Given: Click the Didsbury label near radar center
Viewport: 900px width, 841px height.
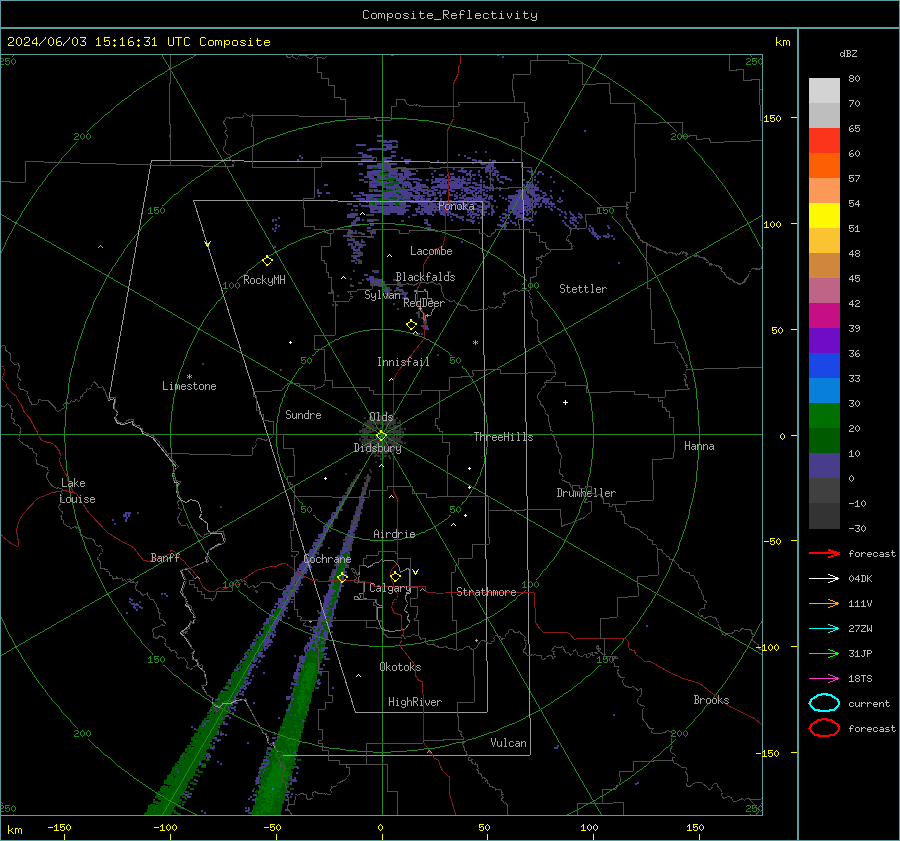Looking at the screenshot, I should coord(377,448).
